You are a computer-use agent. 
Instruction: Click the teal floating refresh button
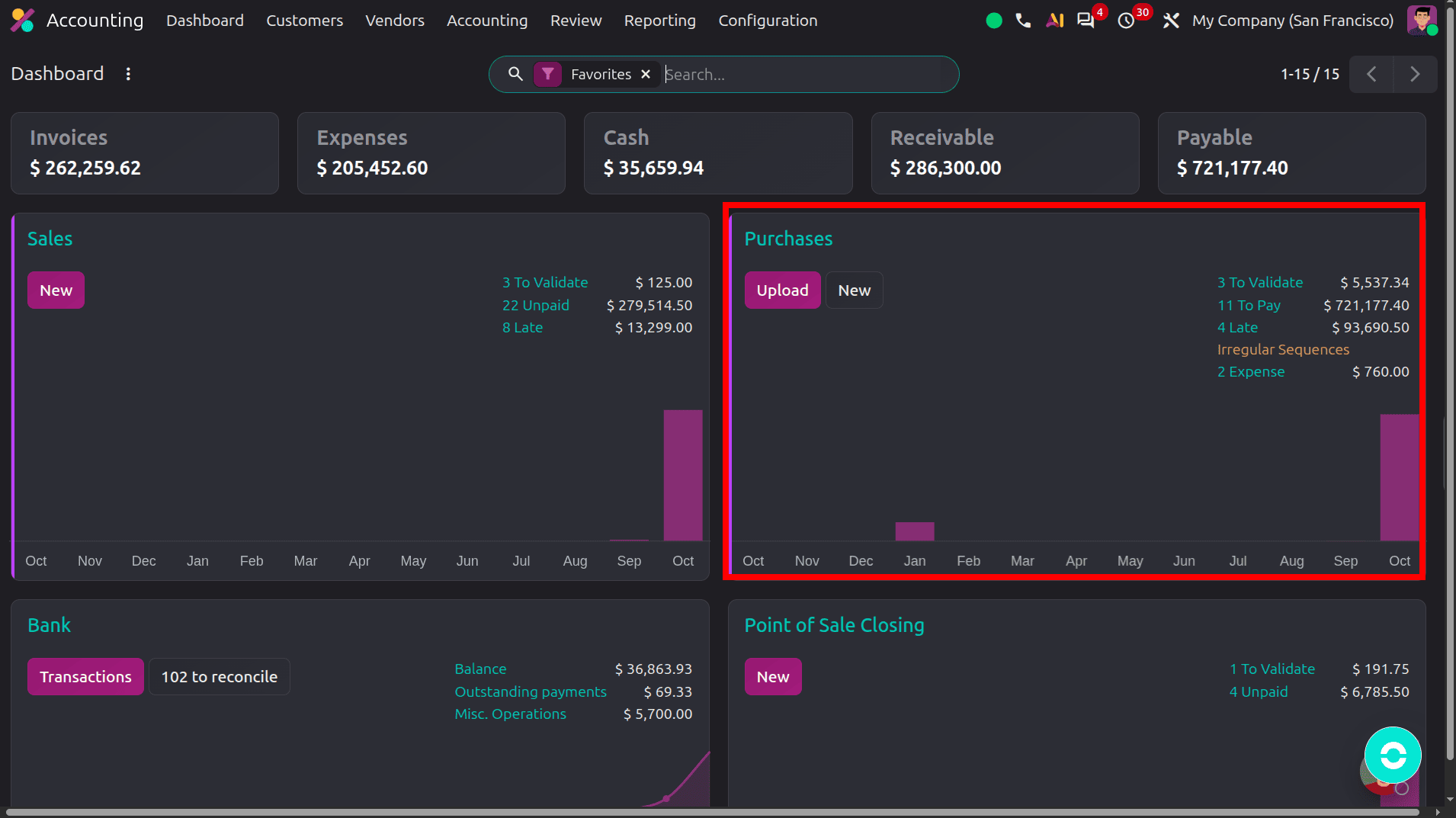tap(1393, 755)
